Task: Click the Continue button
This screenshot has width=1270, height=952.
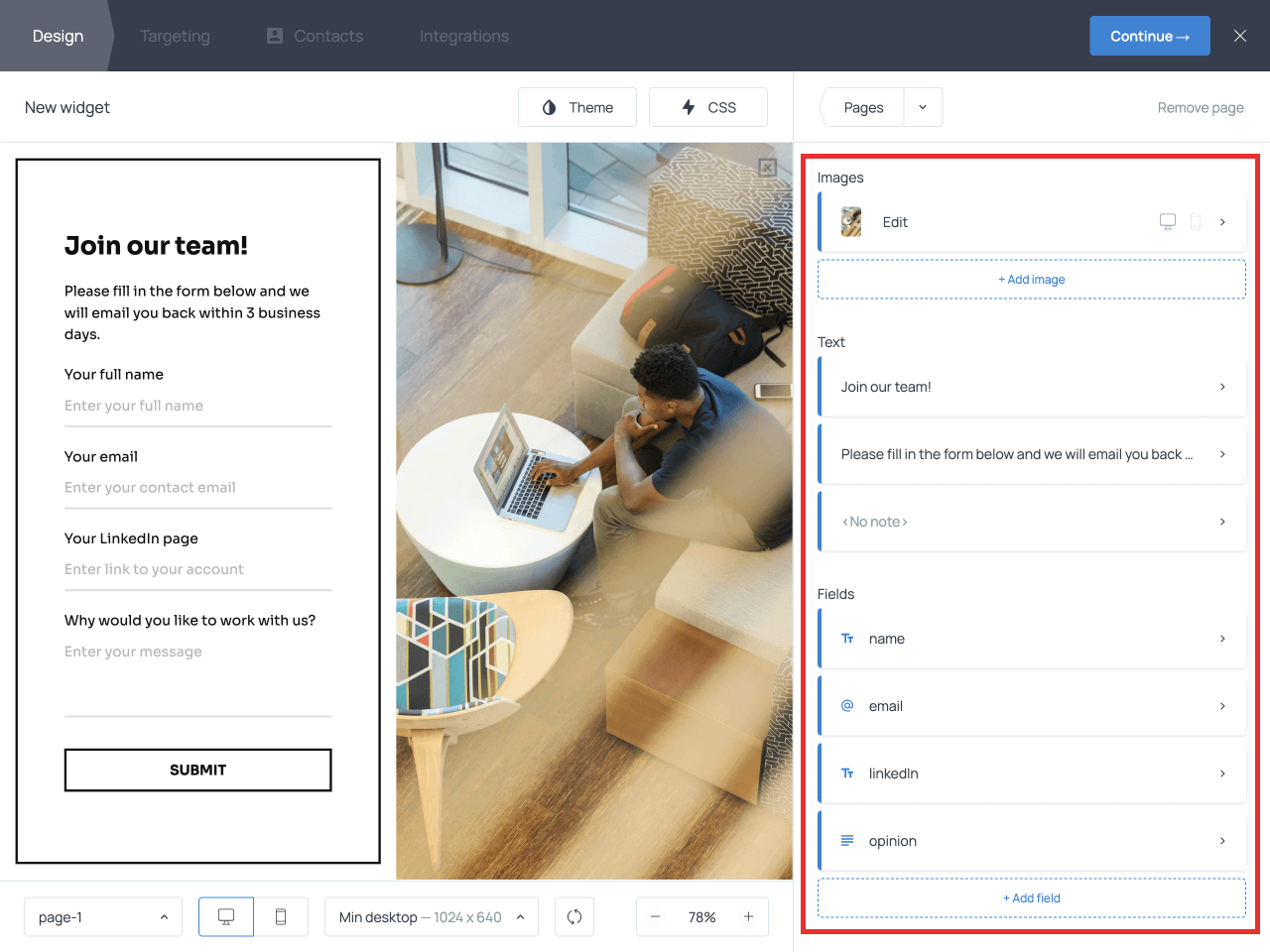Action: click(1150, 35)
